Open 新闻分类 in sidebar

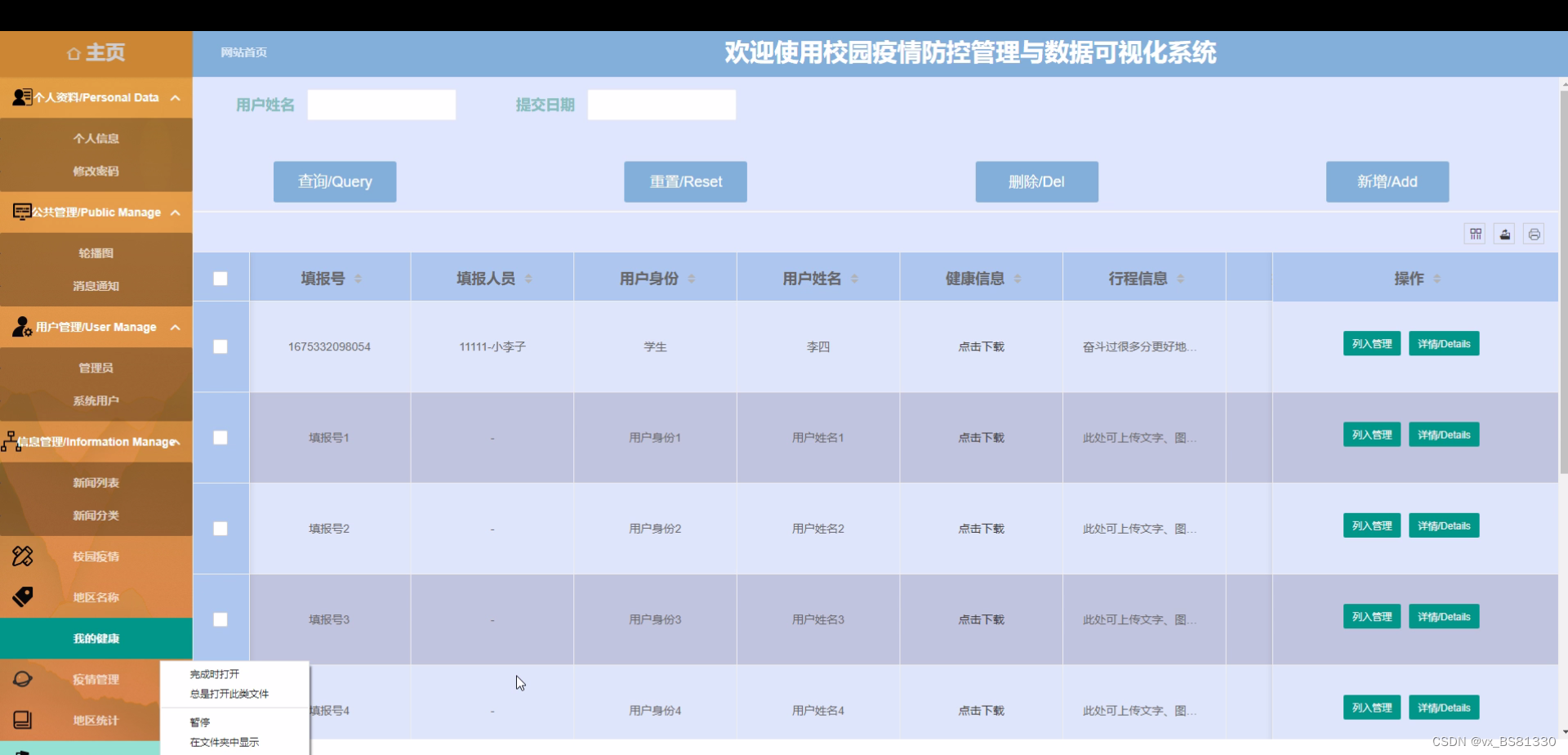click(x=96, y=515)
